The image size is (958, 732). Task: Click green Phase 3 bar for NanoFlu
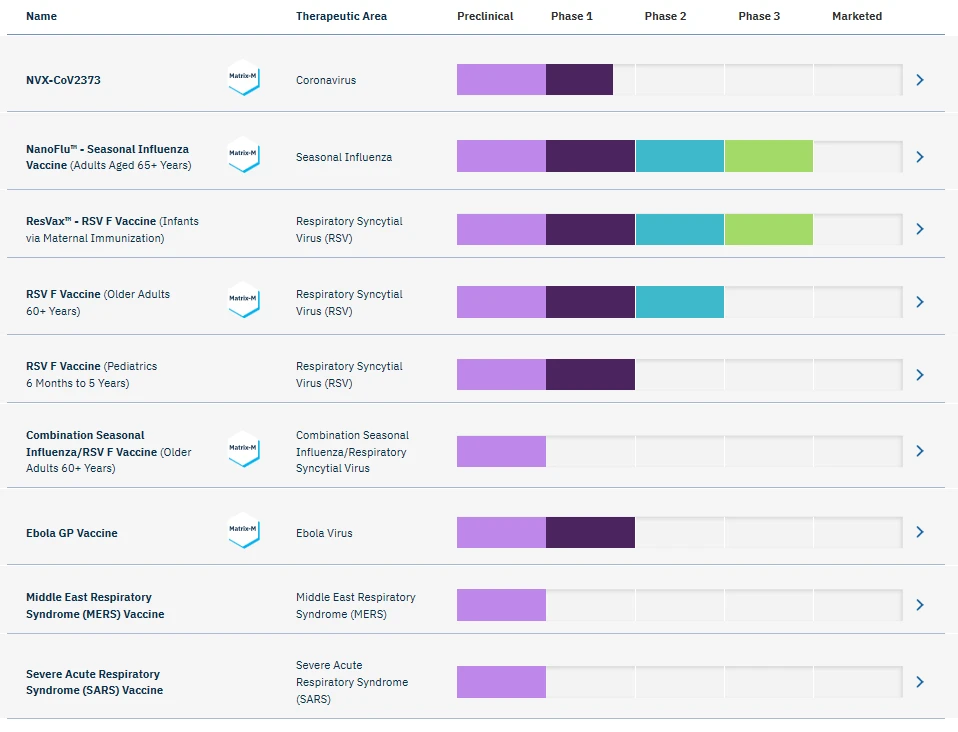point(768,156)
